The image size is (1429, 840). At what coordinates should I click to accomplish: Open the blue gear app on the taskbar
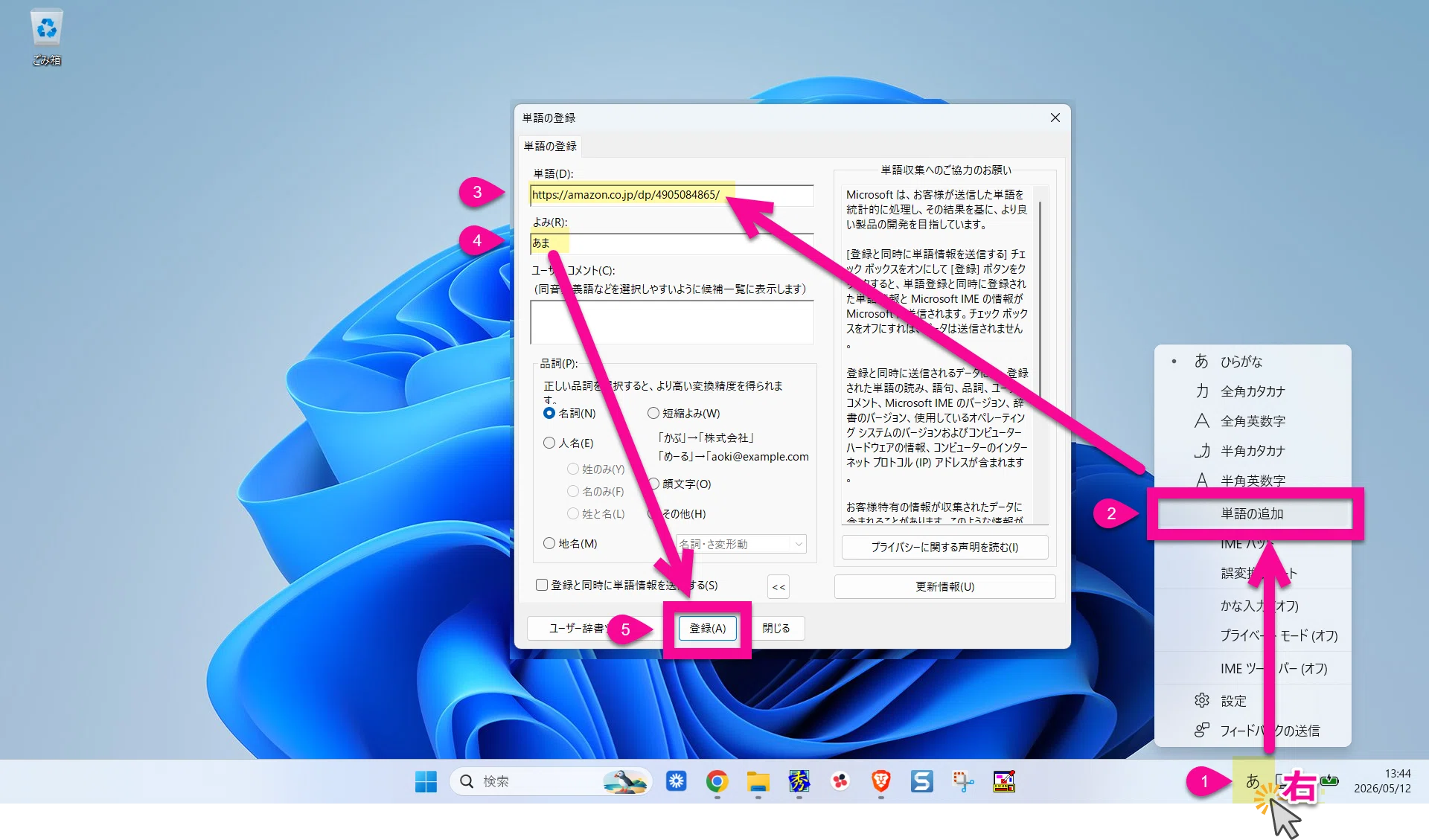pyautogui.click(x=676, y=781)
